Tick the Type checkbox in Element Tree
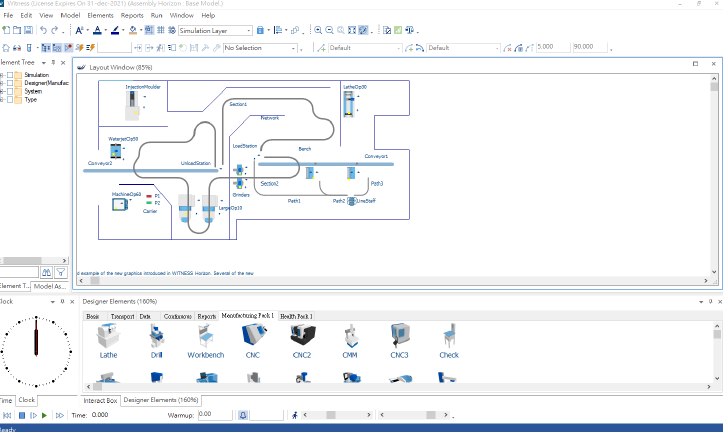Viewport: 723px width, 432px height. click(8, 99)
